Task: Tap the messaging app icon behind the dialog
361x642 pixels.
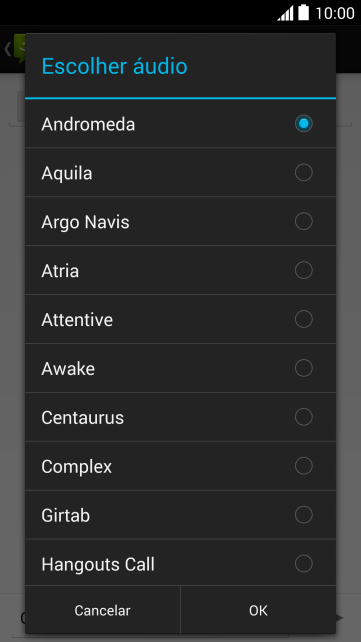Action: (x=19, y=49)
